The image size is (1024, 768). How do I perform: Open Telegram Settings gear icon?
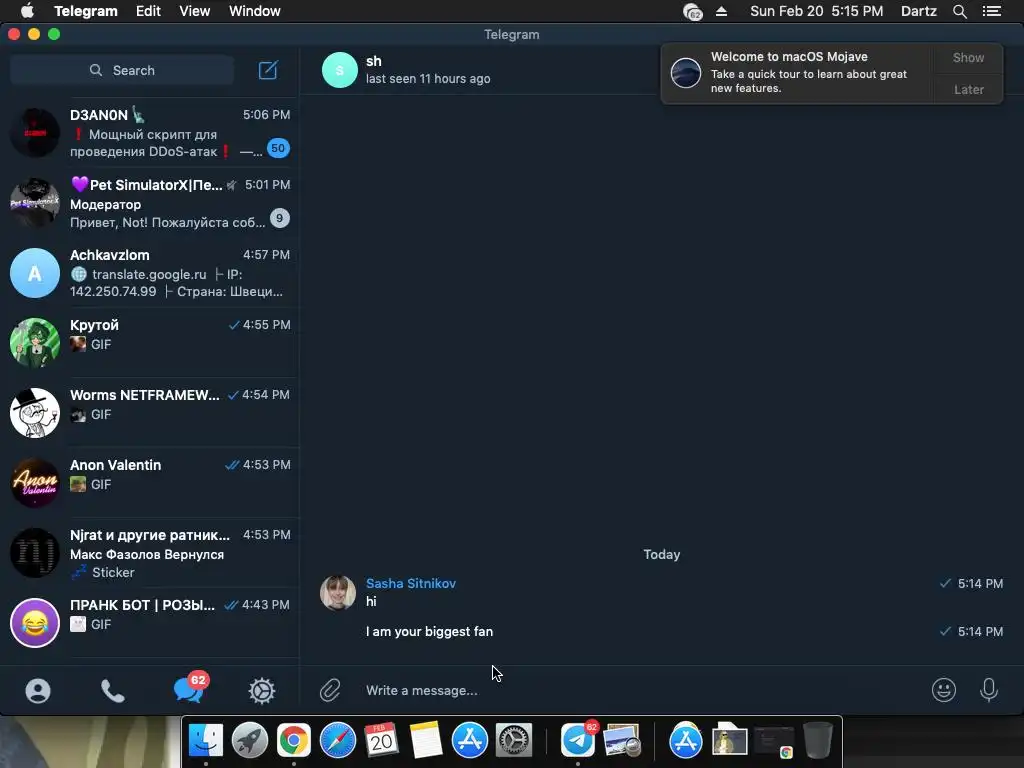[262, 691]
